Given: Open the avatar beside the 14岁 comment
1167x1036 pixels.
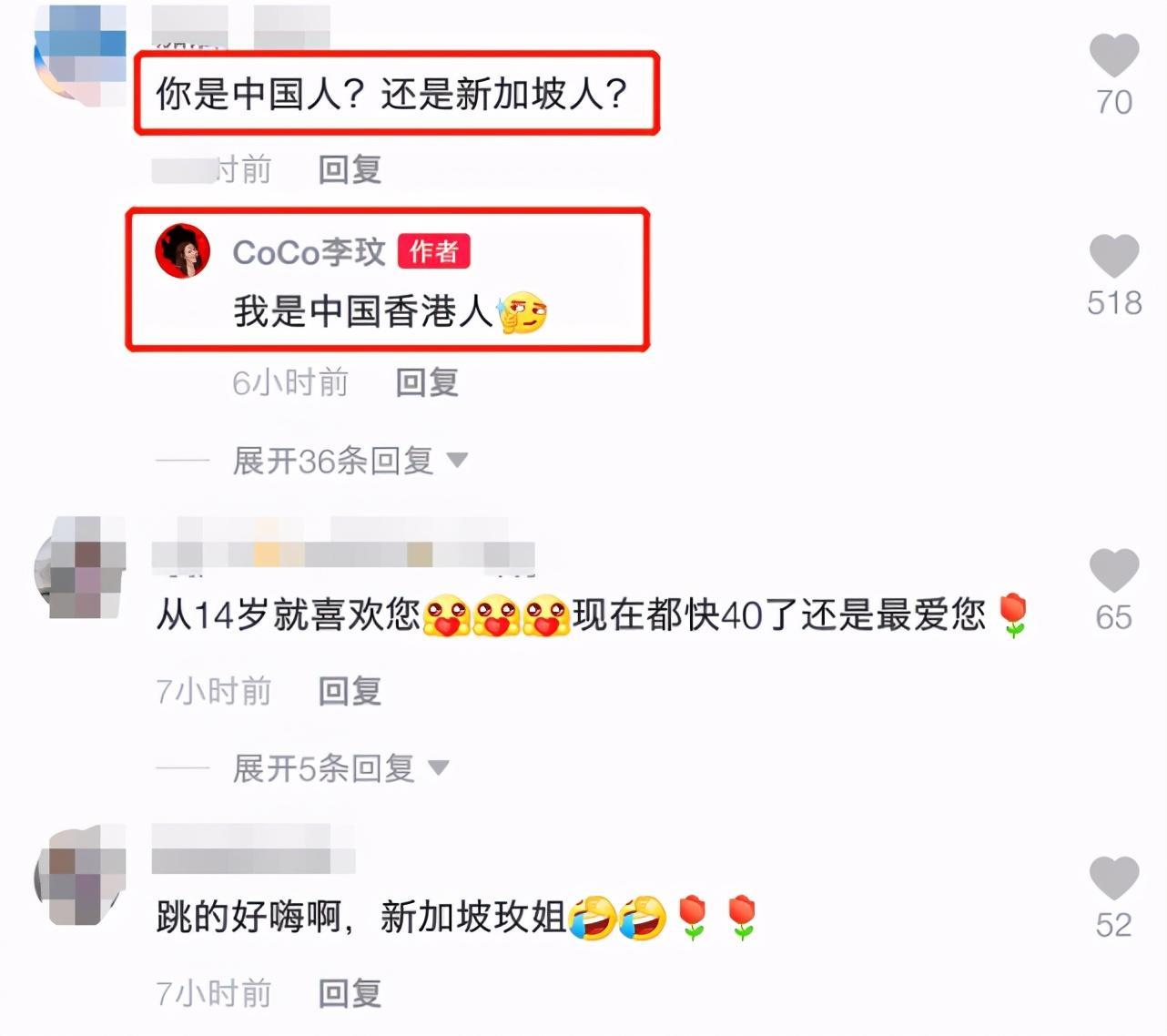Looking at the screenshot, I should (x=80, y=568).
